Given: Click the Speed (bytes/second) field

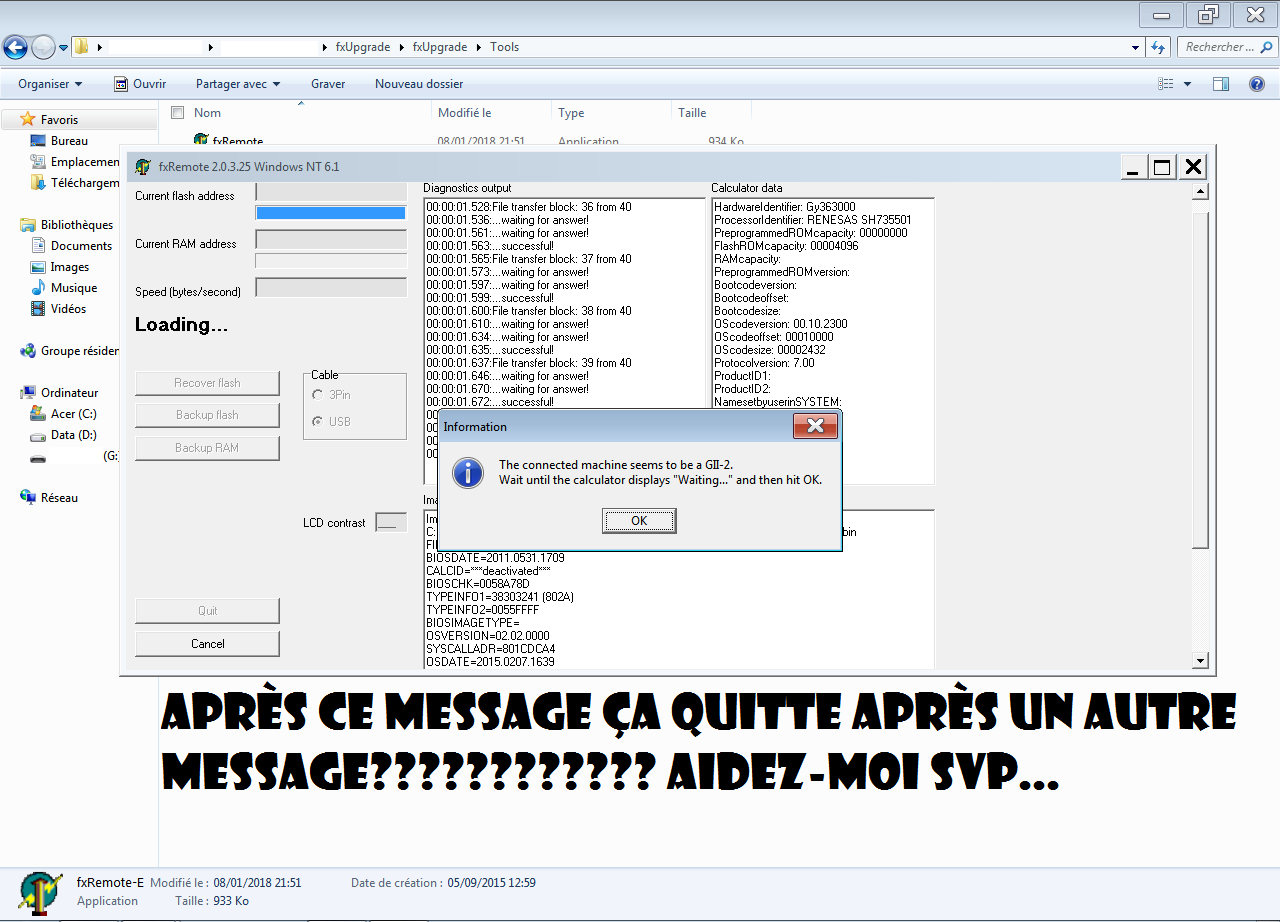Looking at the screenshot, I should coord(331,288).
